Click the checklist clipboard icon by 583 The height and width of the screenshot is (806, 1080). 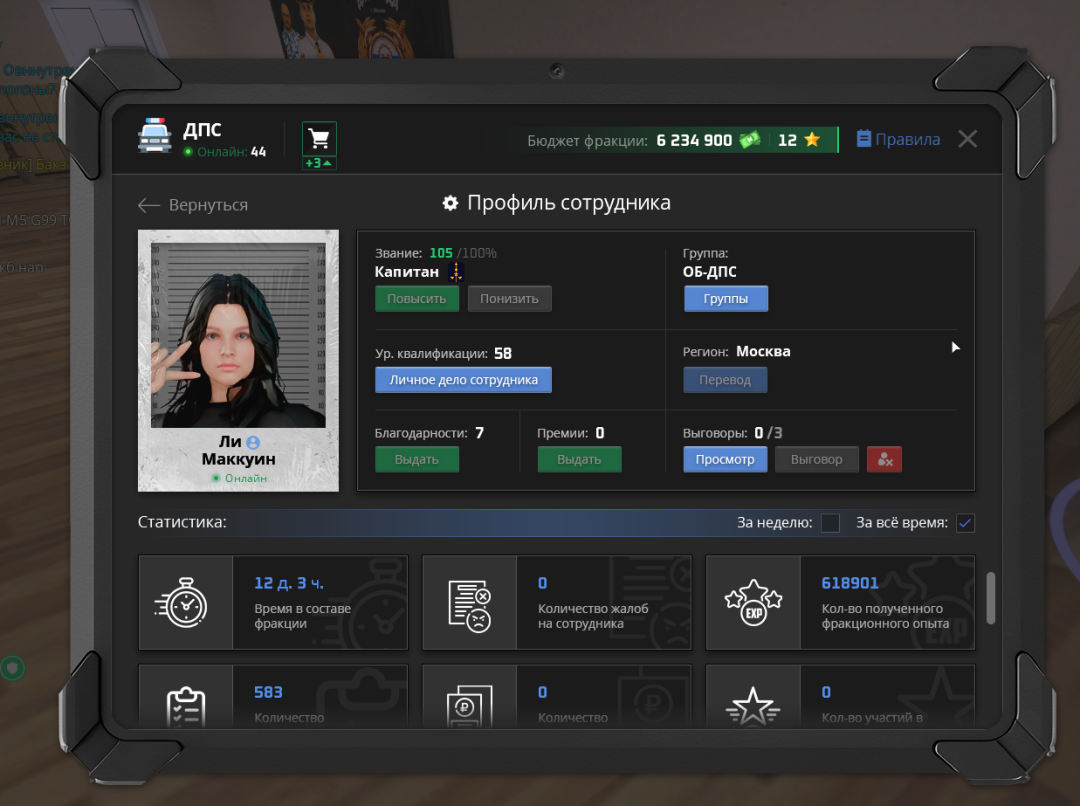coord(186,707)
